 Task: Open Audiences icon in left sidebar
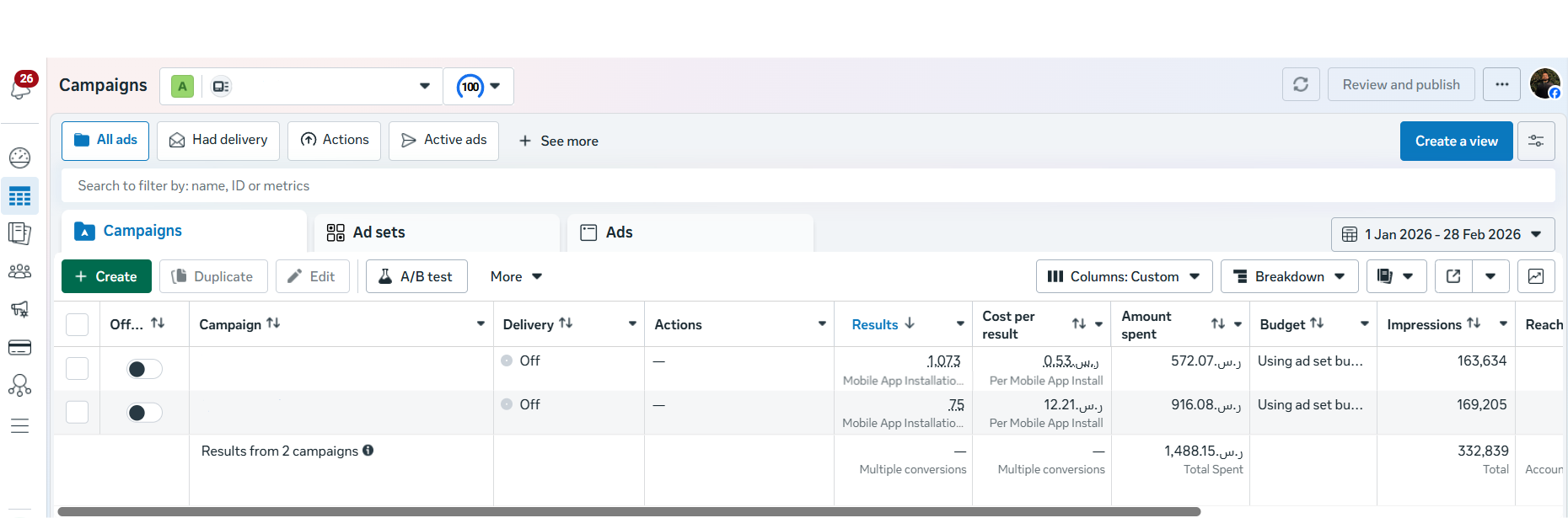click(19, 271)
